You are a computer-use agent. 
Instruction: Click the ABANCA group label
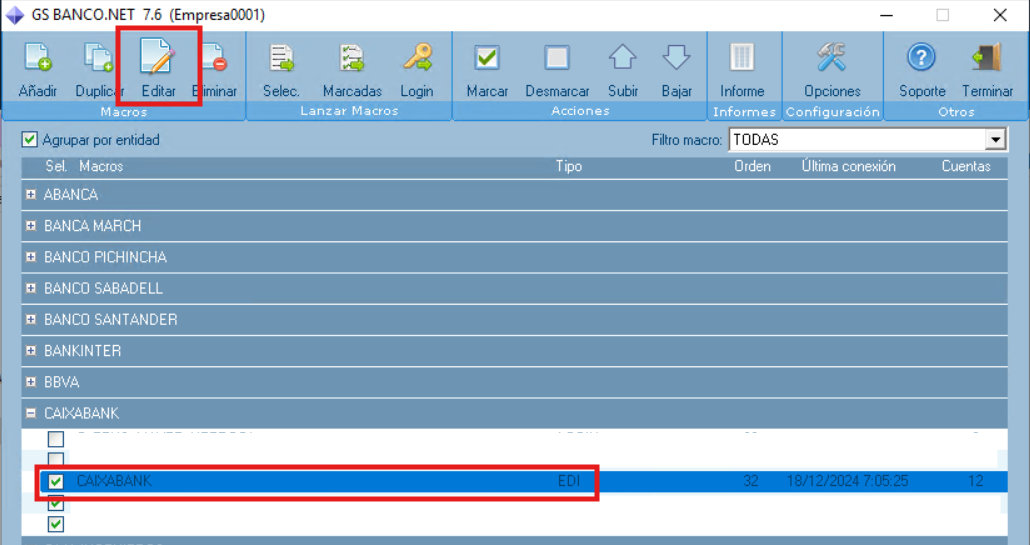71,194
